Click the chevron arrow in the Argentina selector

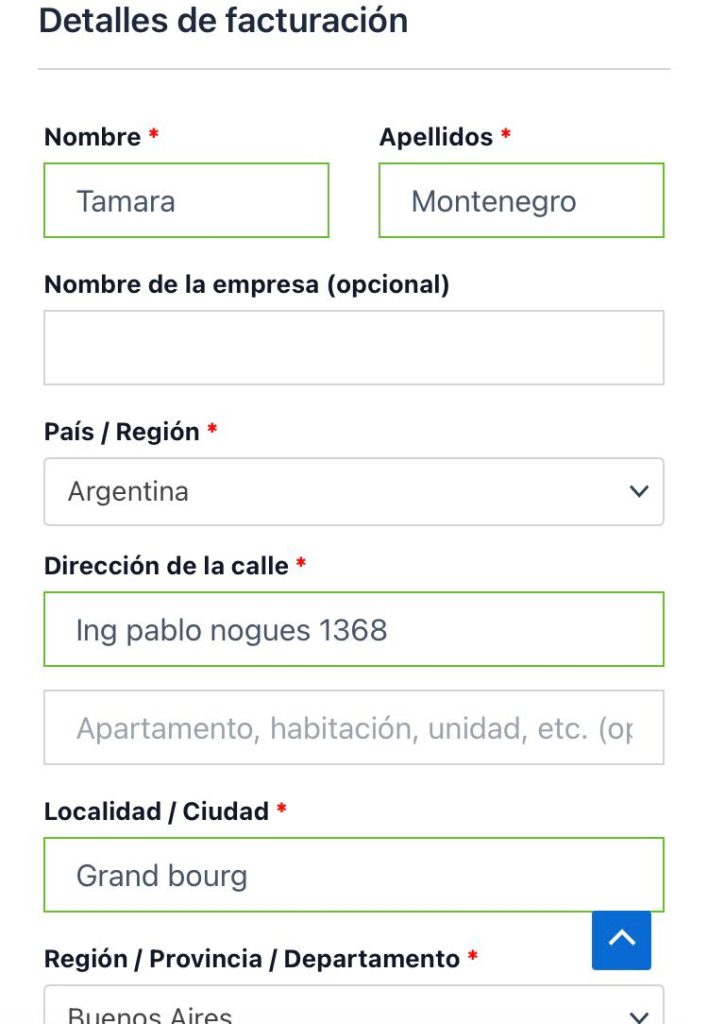coord(639,492)
